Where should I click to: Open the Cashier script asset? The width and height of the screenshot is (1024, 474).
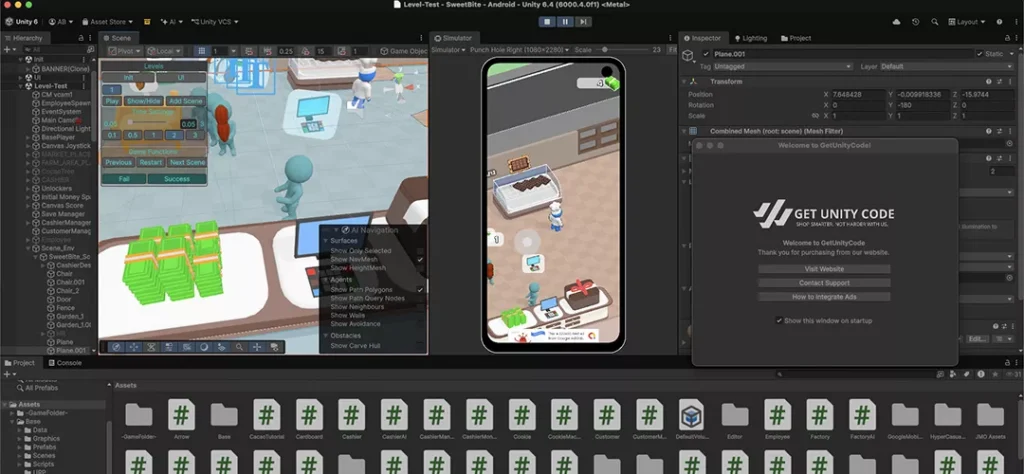351,415
